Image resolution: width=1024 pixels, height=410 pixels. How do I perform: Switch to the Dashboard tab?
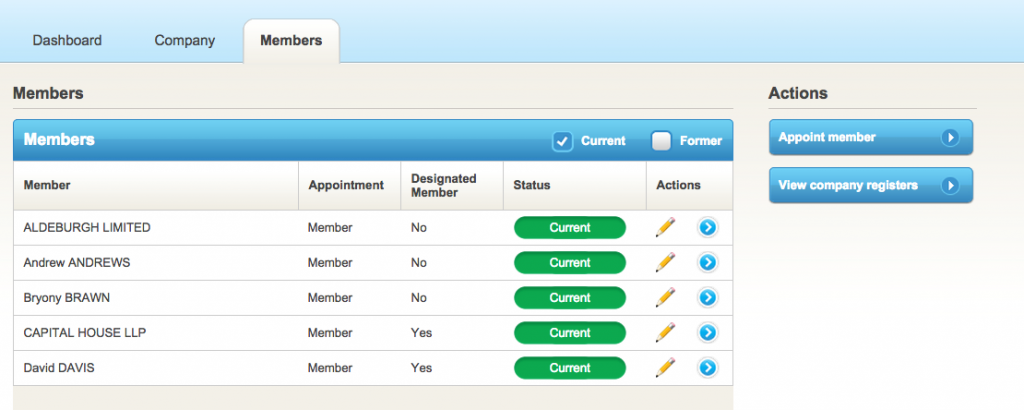[67, 41]
